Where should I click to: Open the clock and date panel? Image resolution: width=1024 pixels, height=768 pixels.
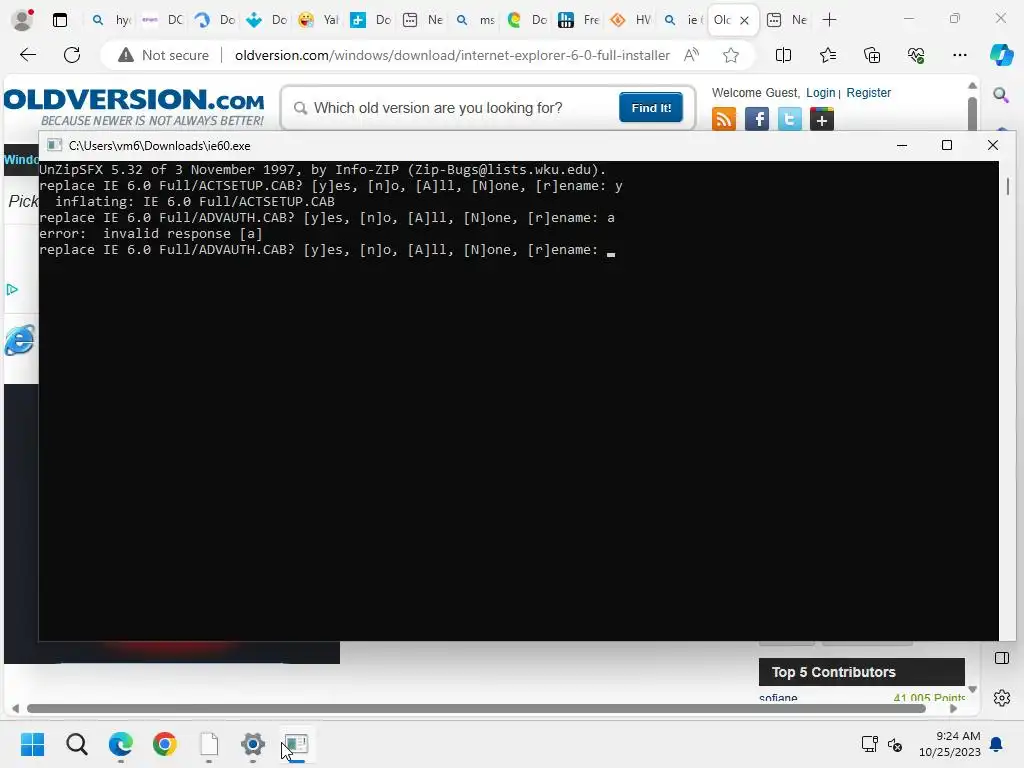950,744
